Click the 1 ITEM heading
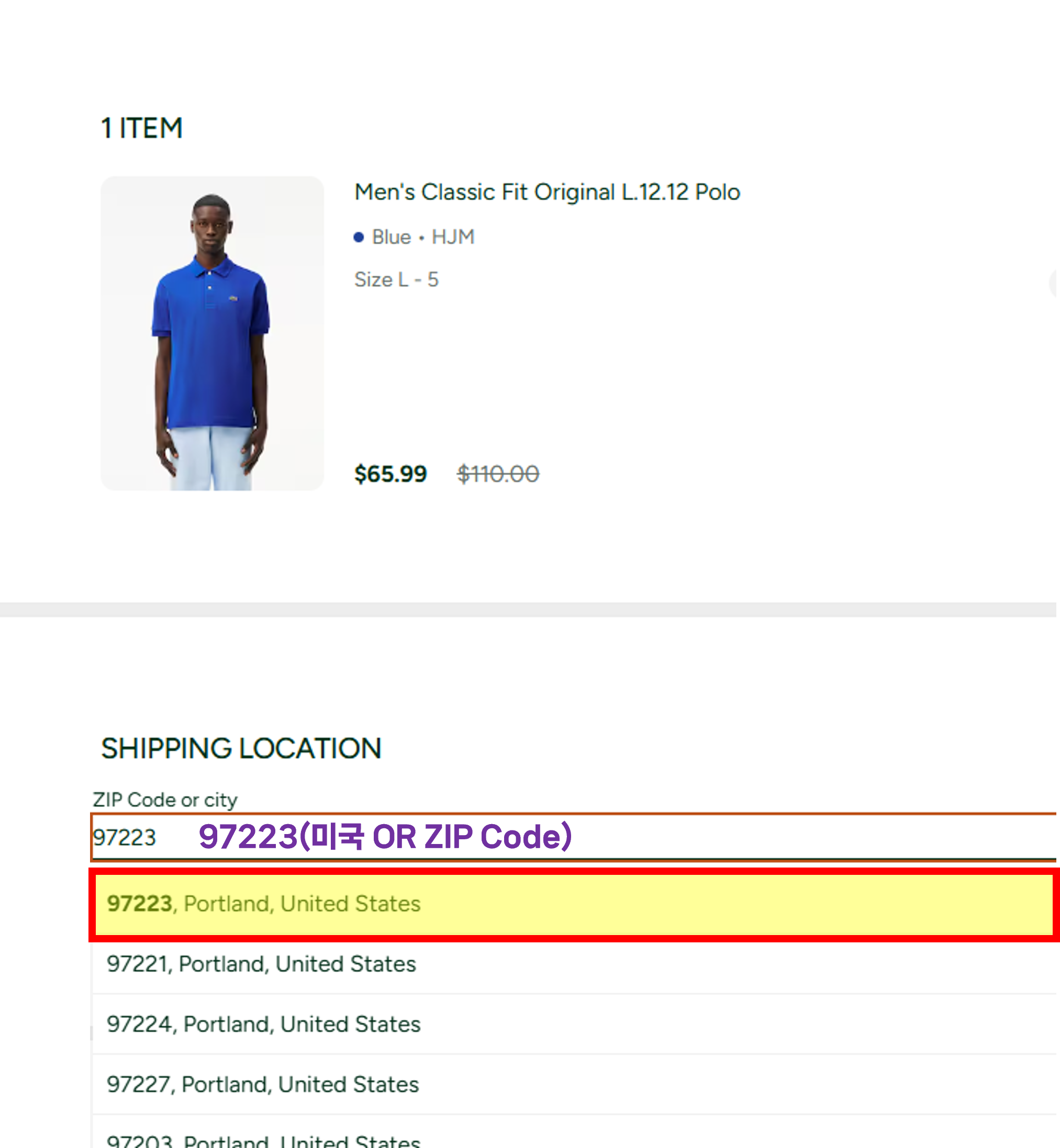Image resolution: width=1060 pixels, height=1148 pixels. (142, 128)
